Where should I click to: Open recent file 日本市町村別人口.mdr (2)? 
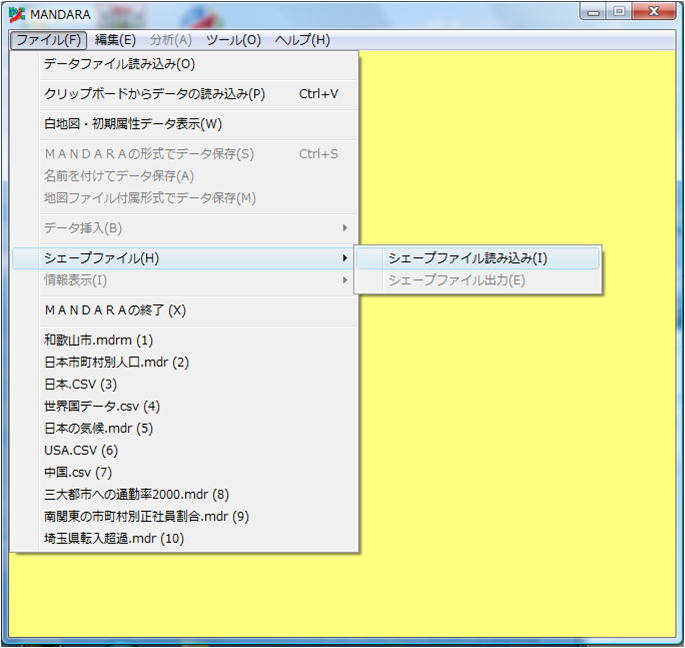tap(186, 362)
